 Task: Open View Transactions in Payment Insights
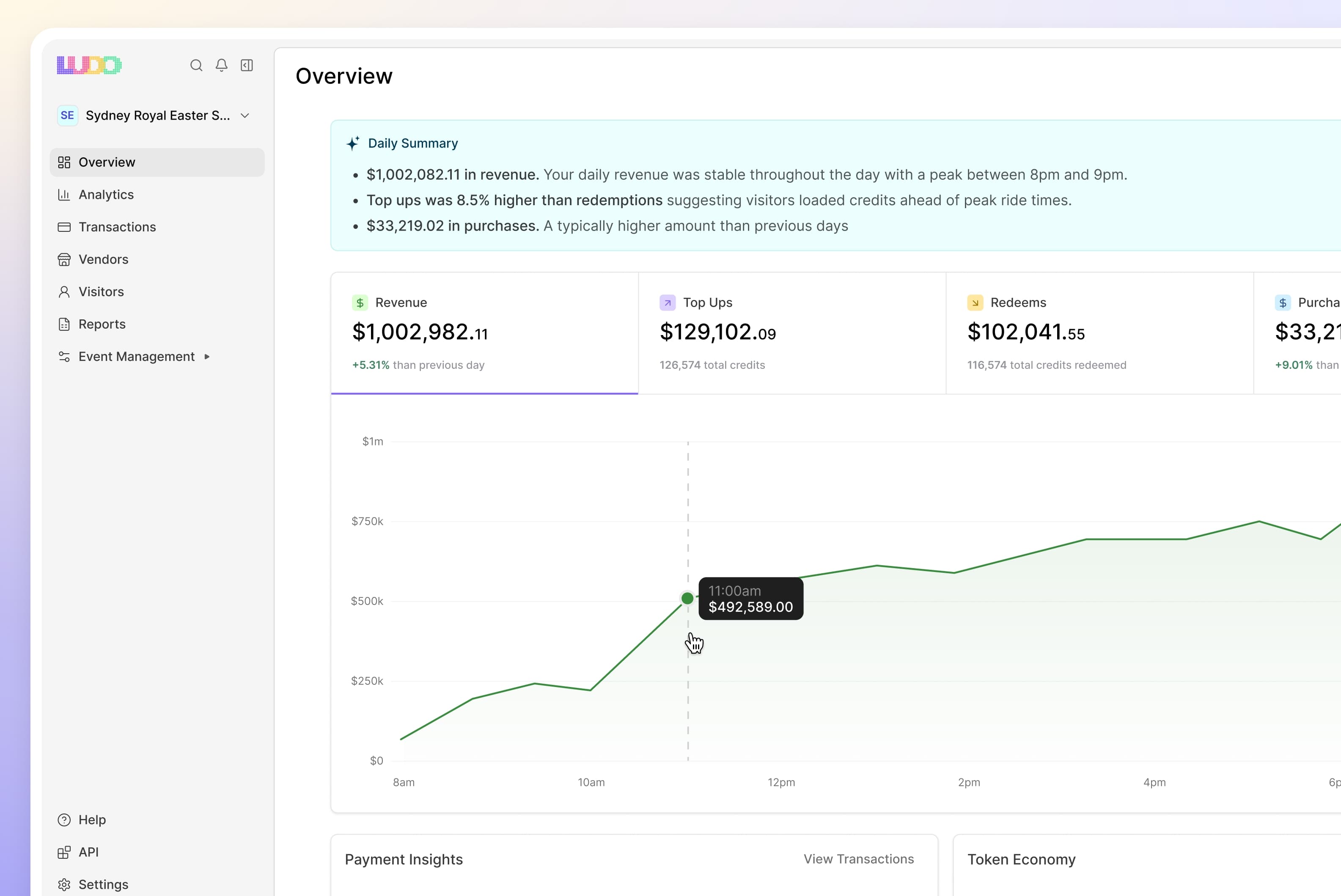(858, 859)
